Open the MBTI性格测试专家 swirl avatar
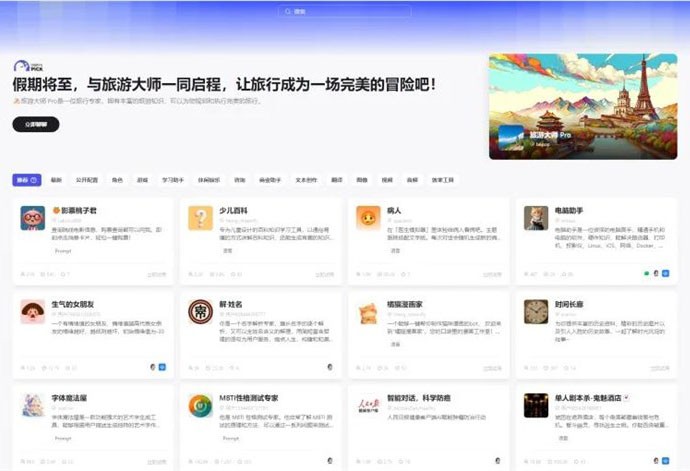 [x=200, y=405]
